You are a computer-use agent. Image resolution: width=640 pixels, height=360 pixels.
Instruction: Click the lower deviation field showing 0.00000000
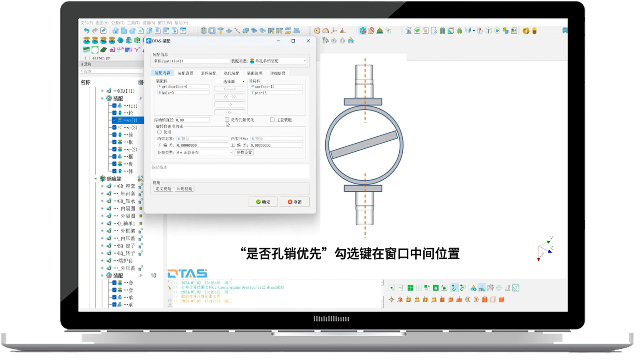coord(202,145)
